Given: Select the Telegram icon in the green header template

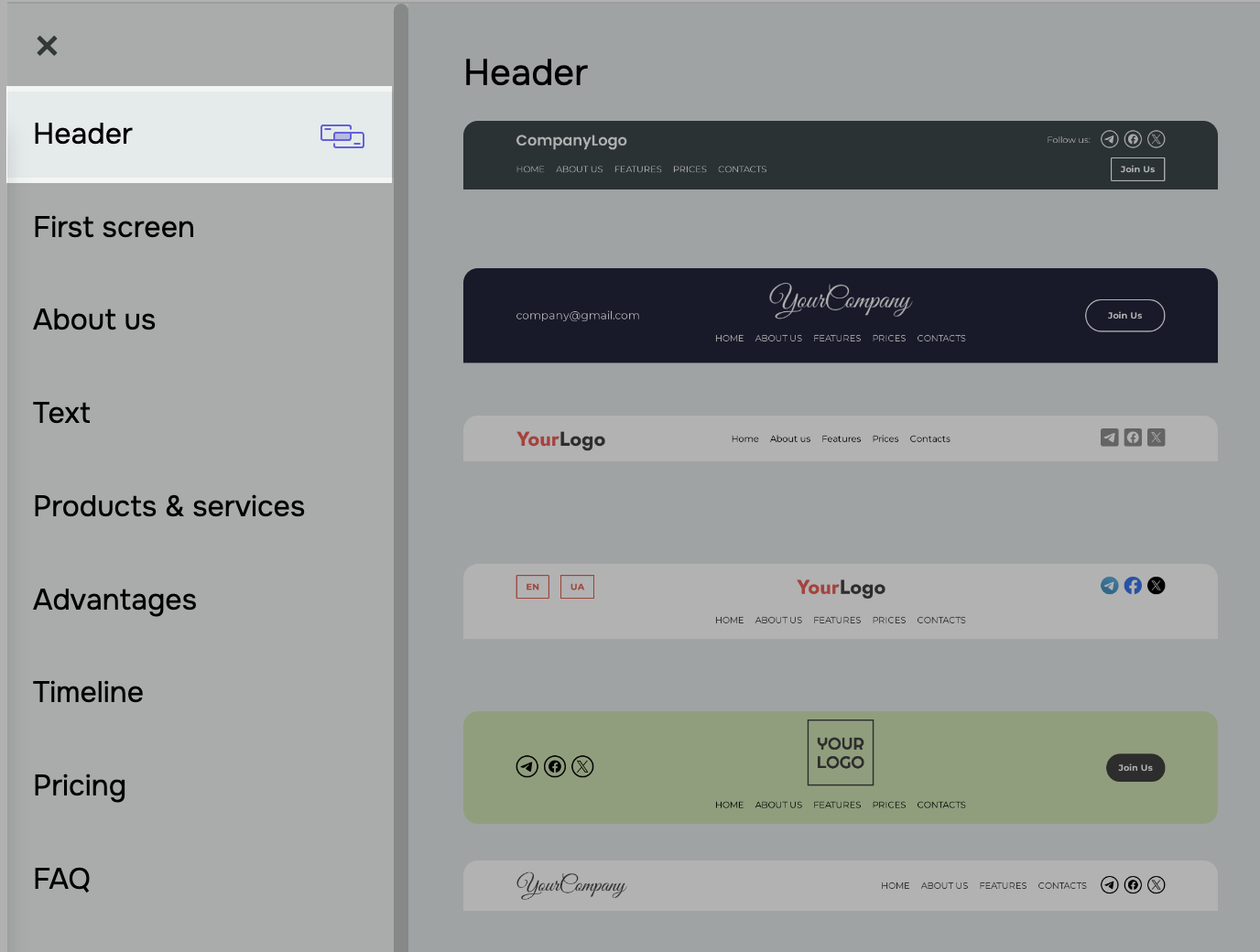Looking at the screenshot, I should pyautogui.click(x=527, y=766).
